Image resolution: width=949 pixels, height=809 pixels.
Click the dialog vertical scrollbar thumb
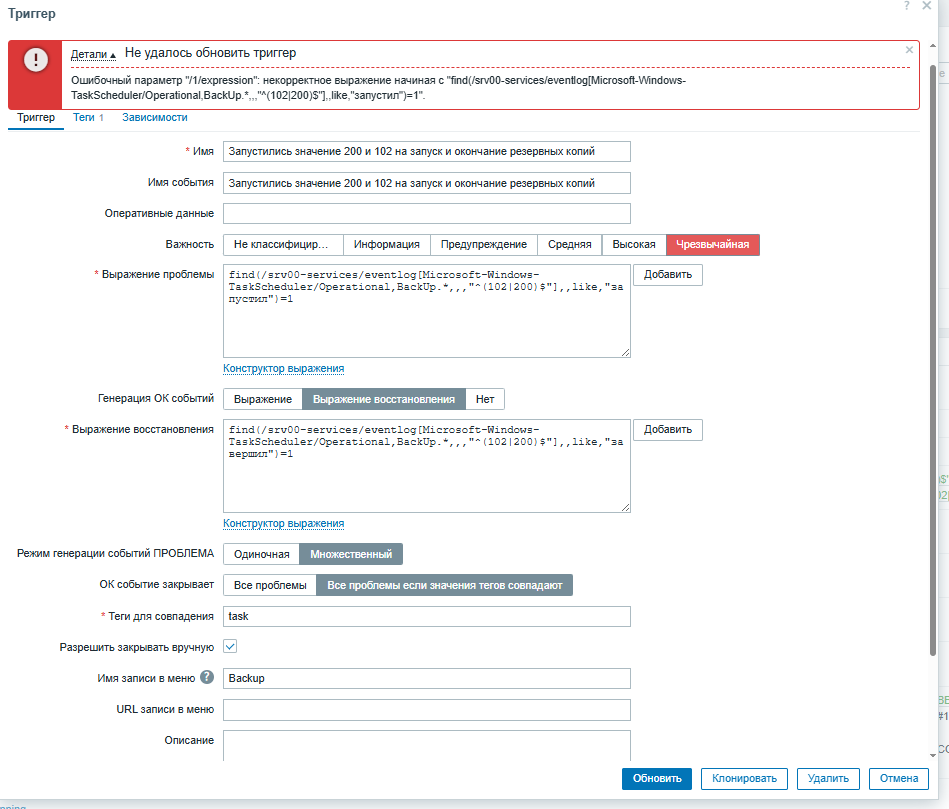[933, 359]
